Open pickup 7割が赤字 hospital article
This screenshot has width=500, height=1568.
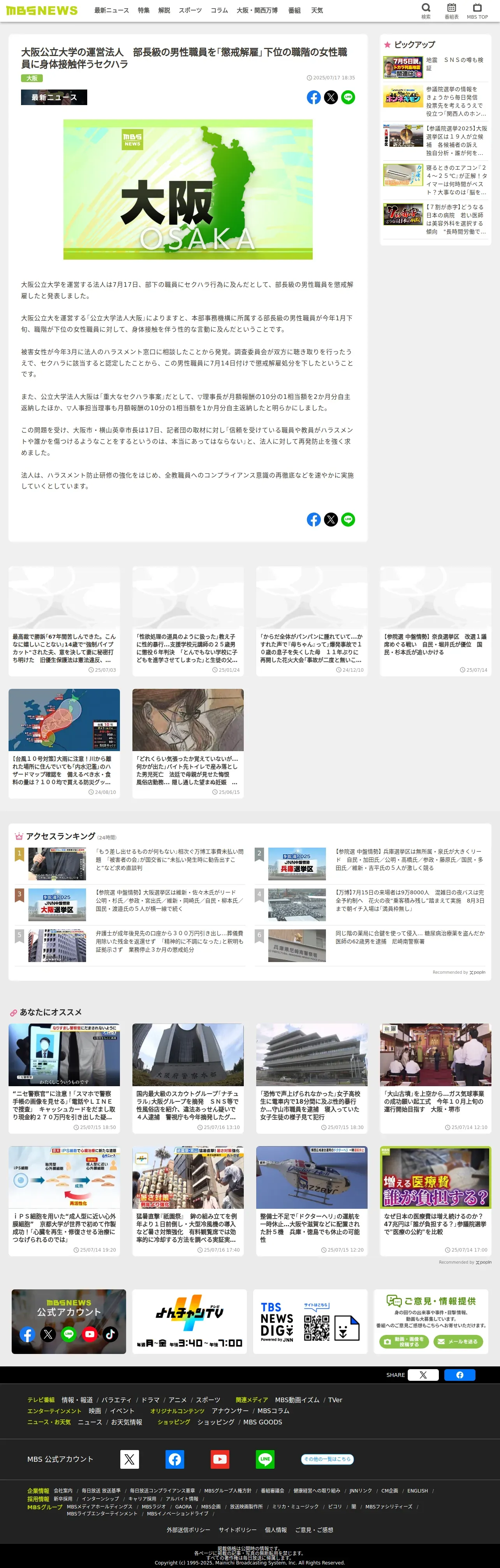click(435, 219)
